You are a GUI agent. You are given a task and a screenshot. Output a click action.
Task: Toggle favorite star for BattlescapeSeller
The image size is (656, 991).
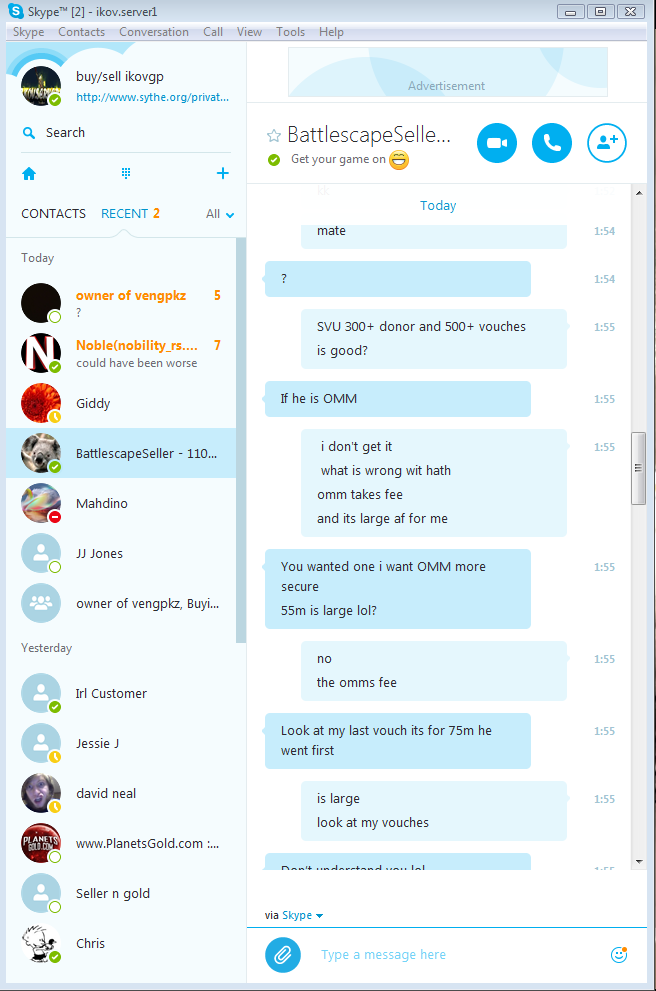274,135
